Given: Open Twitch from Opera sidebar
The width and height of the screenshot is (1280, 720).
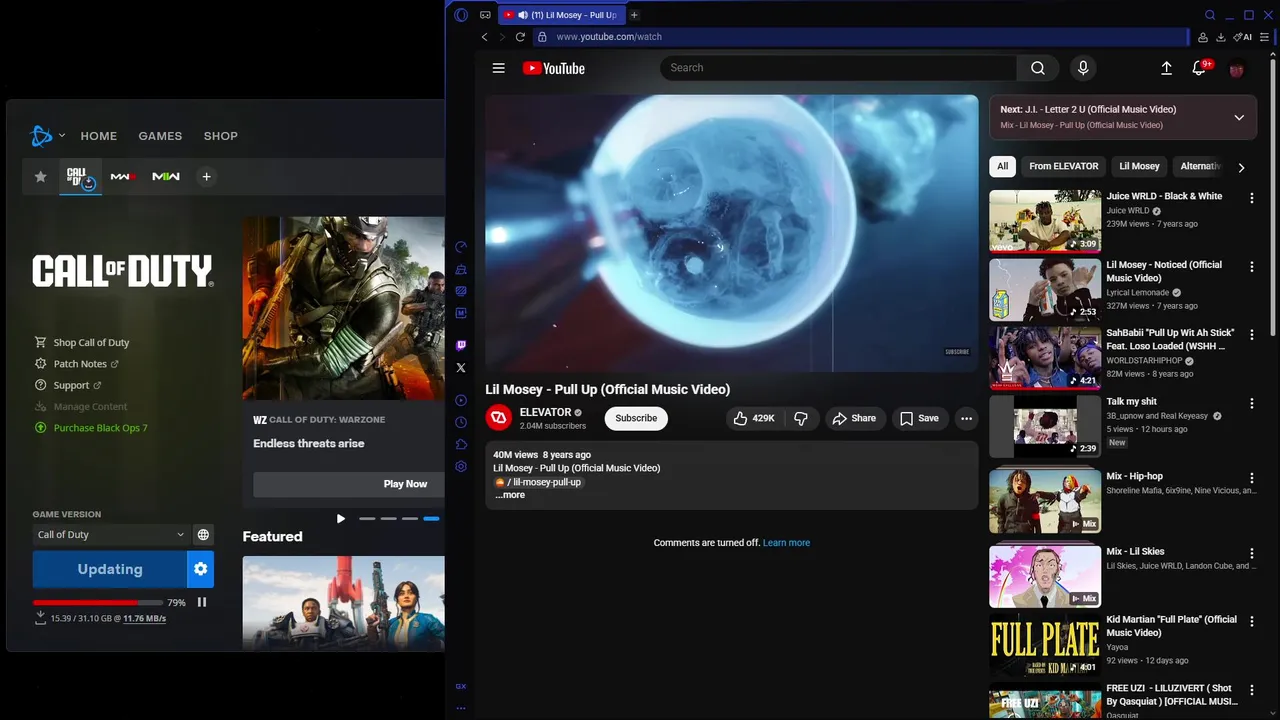Looking at the screenshot, I should coord(461,345).
